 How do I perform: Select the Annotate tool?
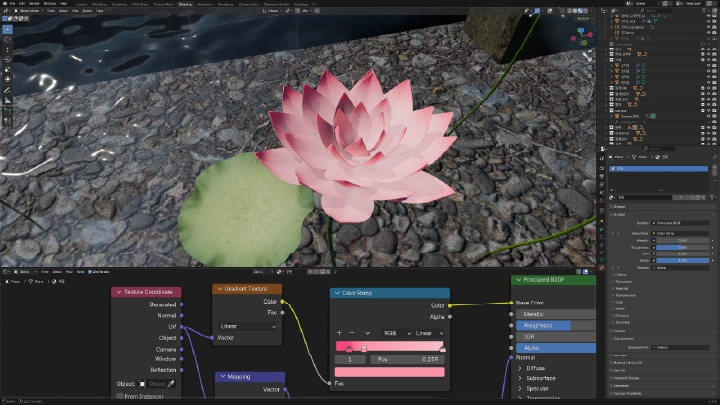(x=7, y=91)
